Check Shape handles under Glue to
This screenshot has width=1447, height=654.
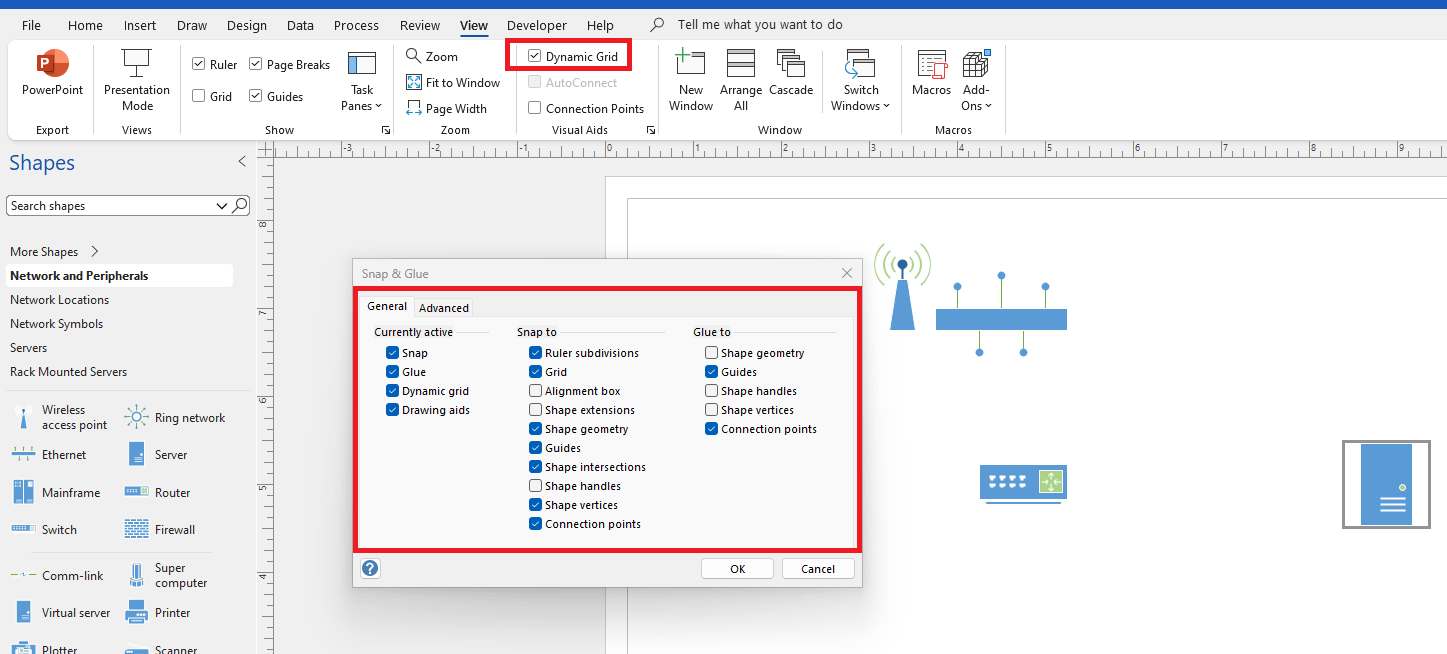[712, 391]
